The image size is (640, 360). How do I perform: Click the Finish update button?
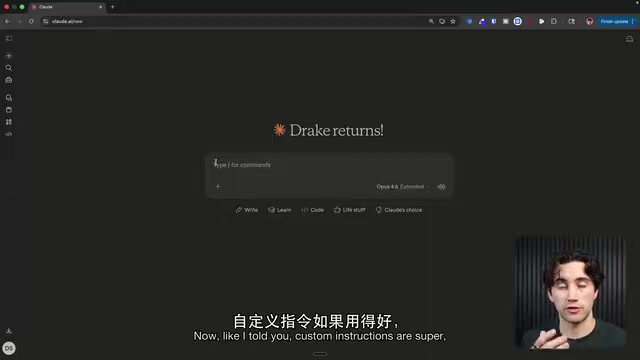[617, 21]
